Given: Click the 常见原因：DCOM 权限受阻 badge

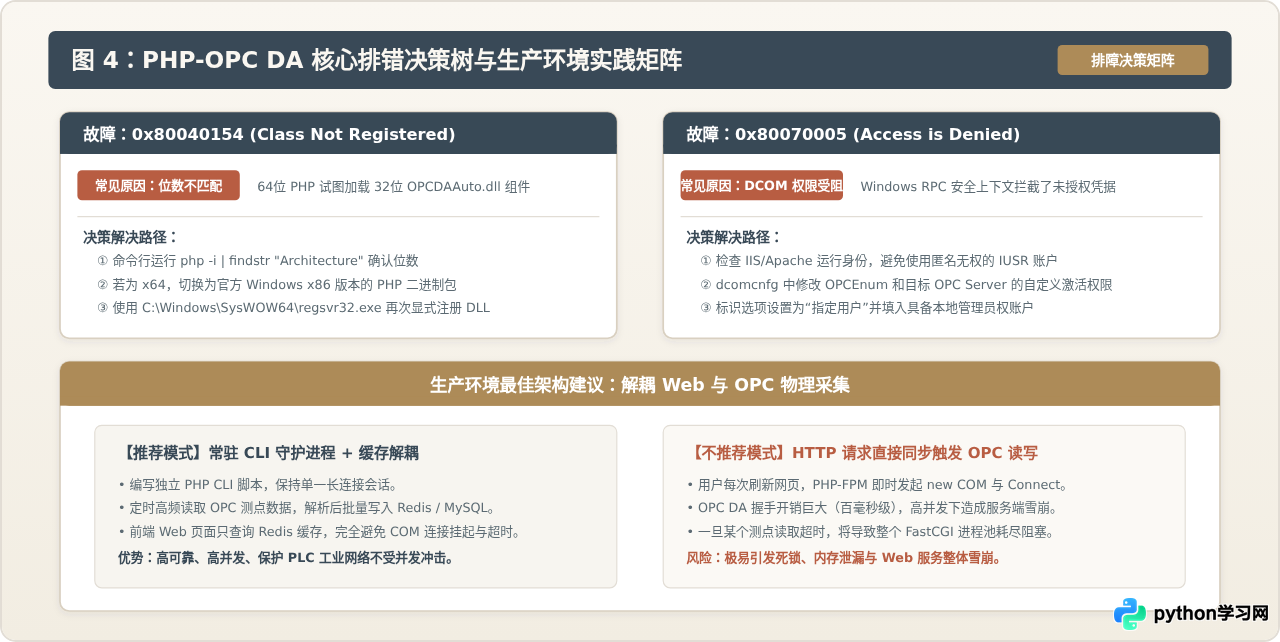Looking at the screenshot, I should (761, 186).
